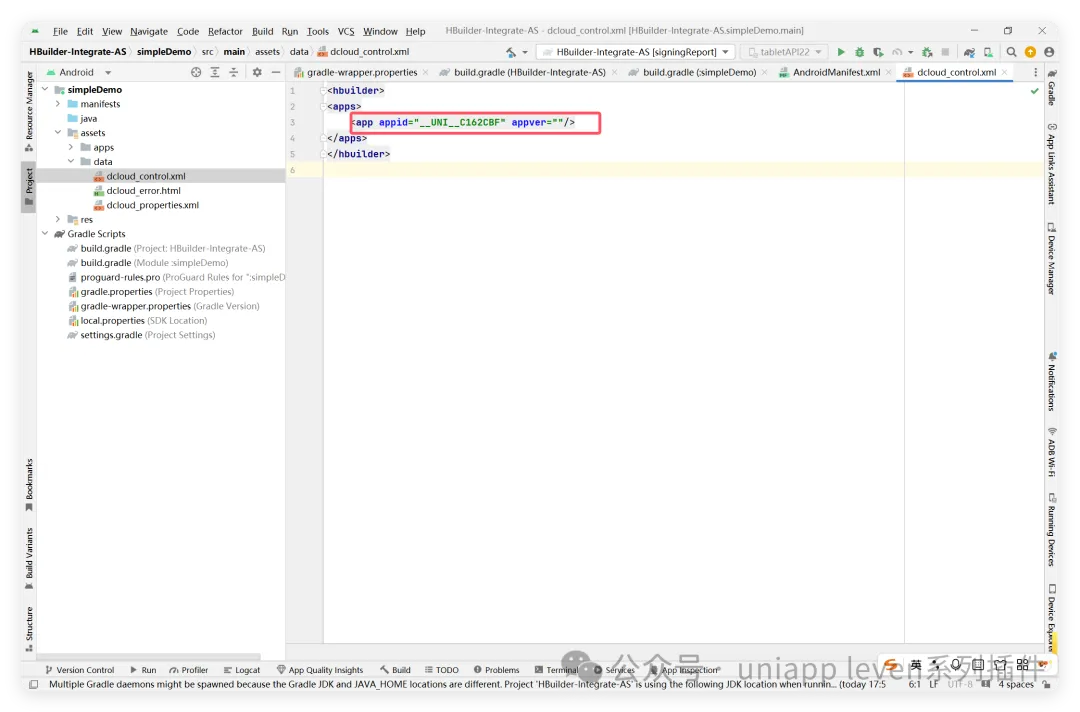
Task: Open the VCS menu
Action: [346, 32]
